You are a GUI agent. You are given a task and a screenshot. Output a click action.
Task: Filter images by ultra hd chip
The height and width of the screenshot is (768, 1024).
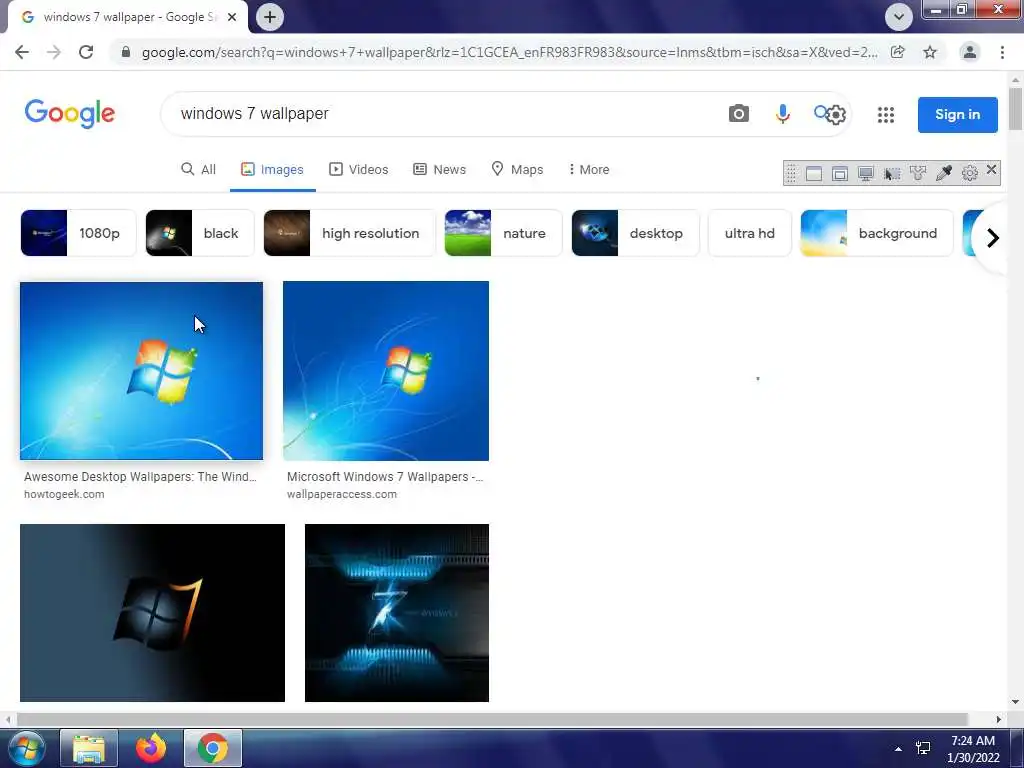coord(749,233)
